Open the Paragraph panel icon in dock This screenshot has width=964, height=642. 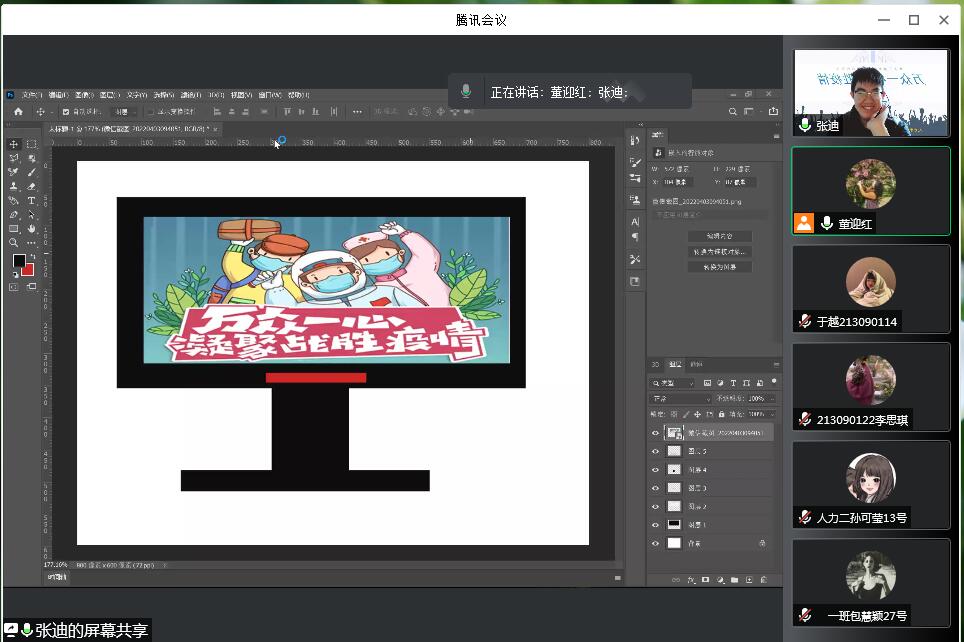(x=635, y=237)
